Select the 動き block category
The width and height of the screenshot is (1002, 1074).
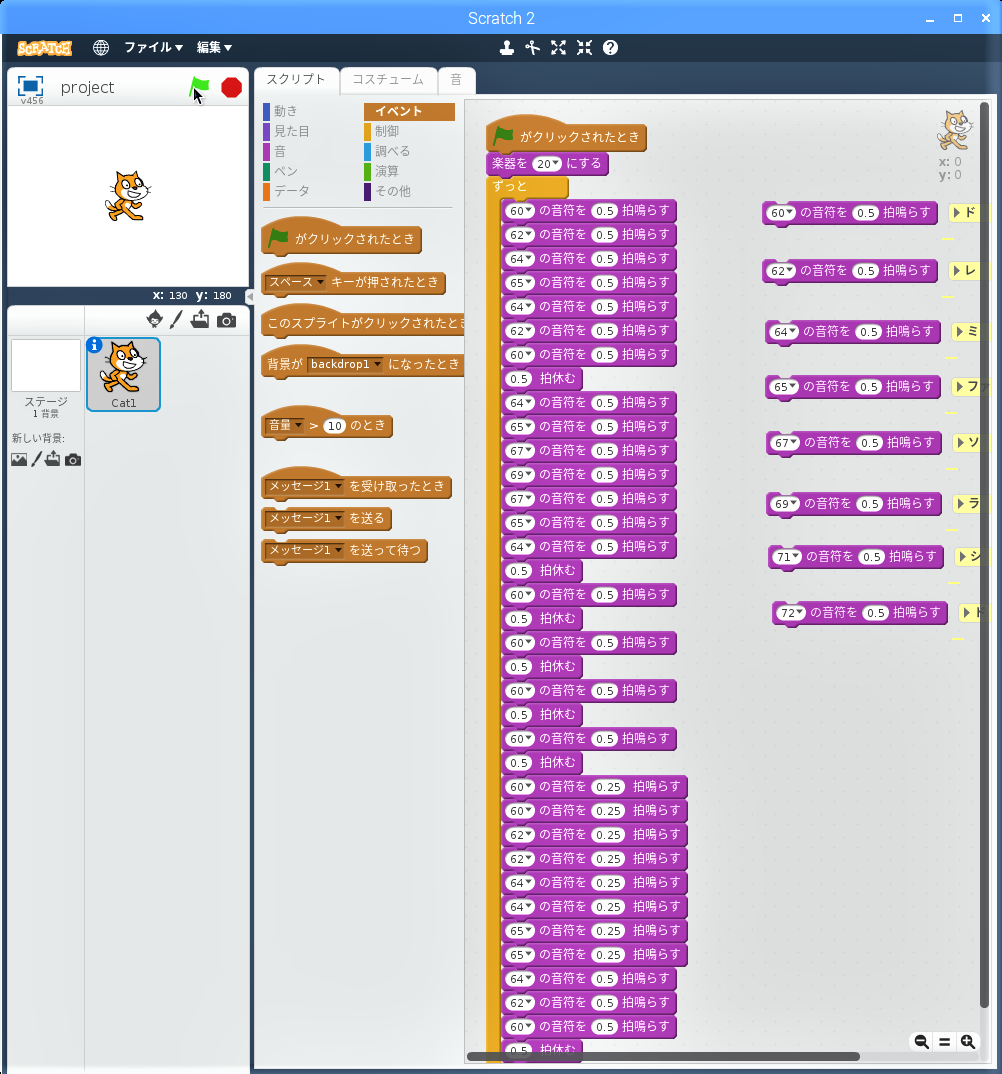tap(286, 111)
